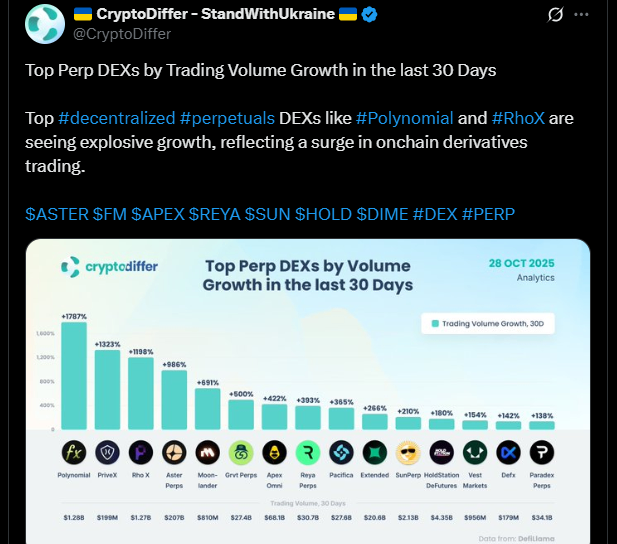Click the CryptoDiffer profile avatar
Screen dimensions: 617x544
point(42,23)
